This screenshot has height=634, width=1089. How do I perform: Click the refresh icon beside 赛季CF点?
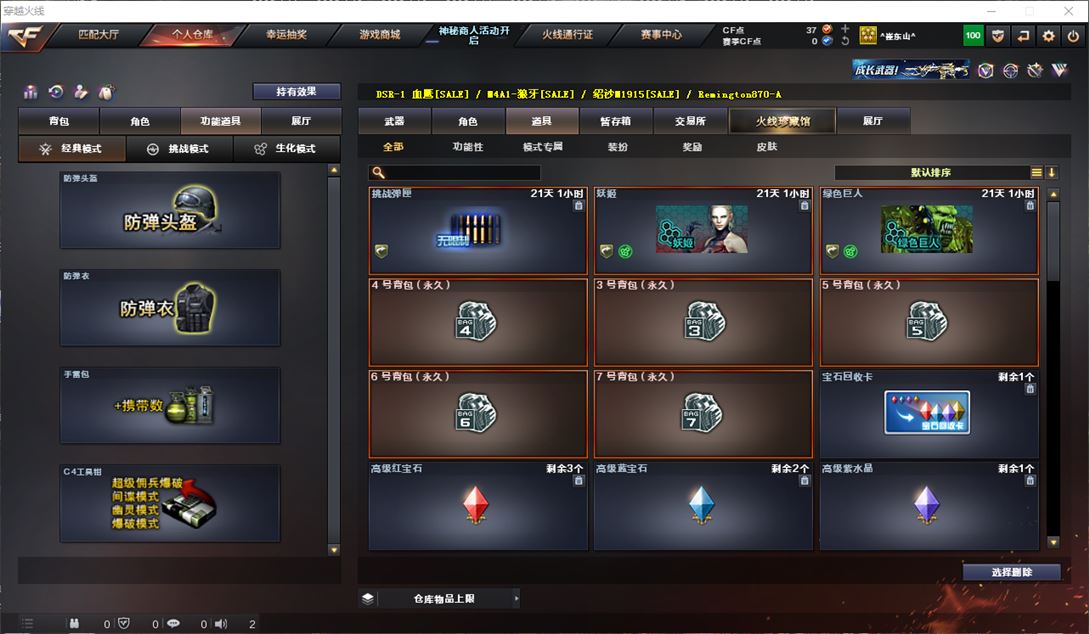tap(845, 41)
